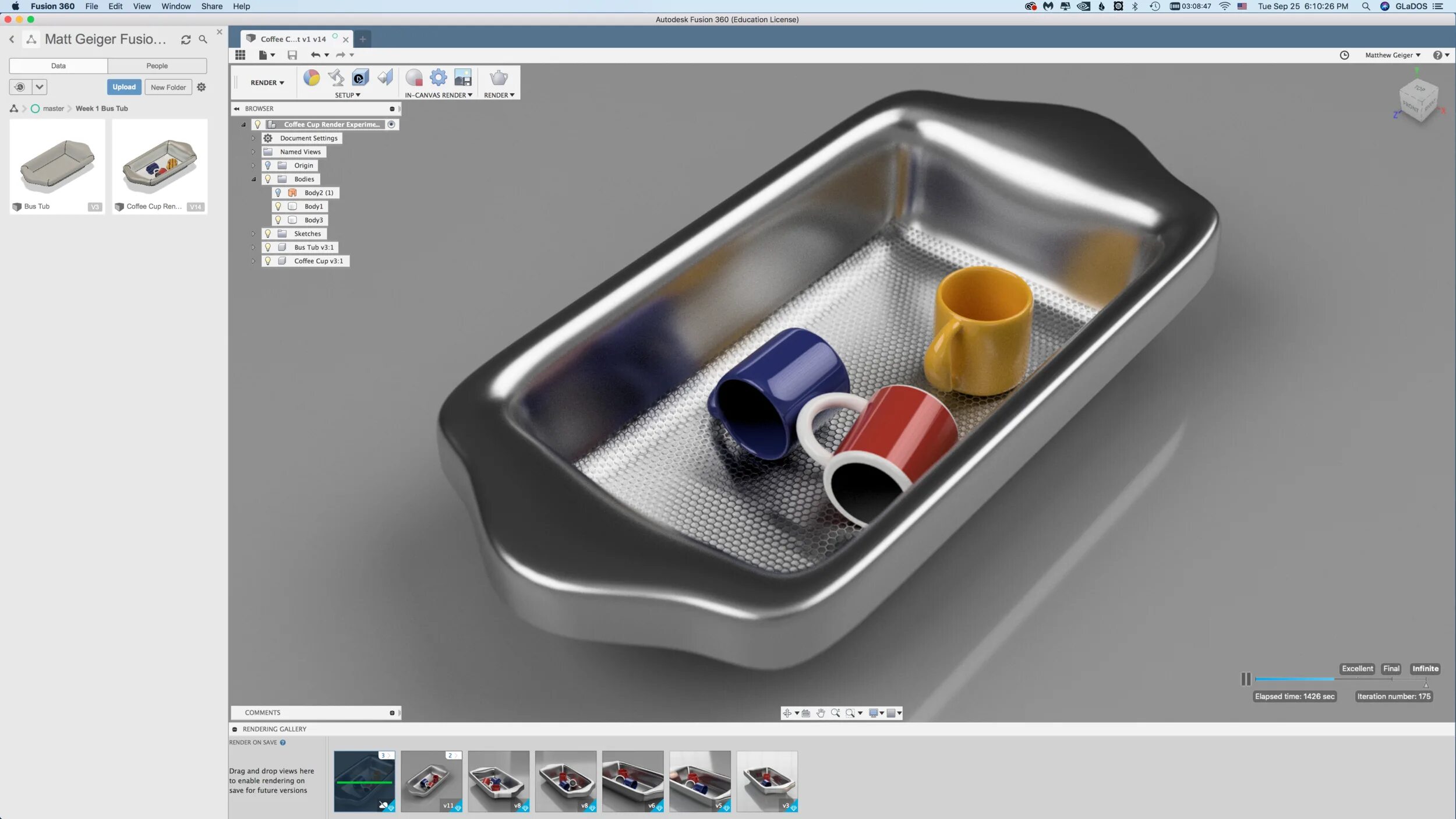This screenshot has height=819, width=1456.
Task: Stop in-canvas render sphere icon
Action: point(414,77)
